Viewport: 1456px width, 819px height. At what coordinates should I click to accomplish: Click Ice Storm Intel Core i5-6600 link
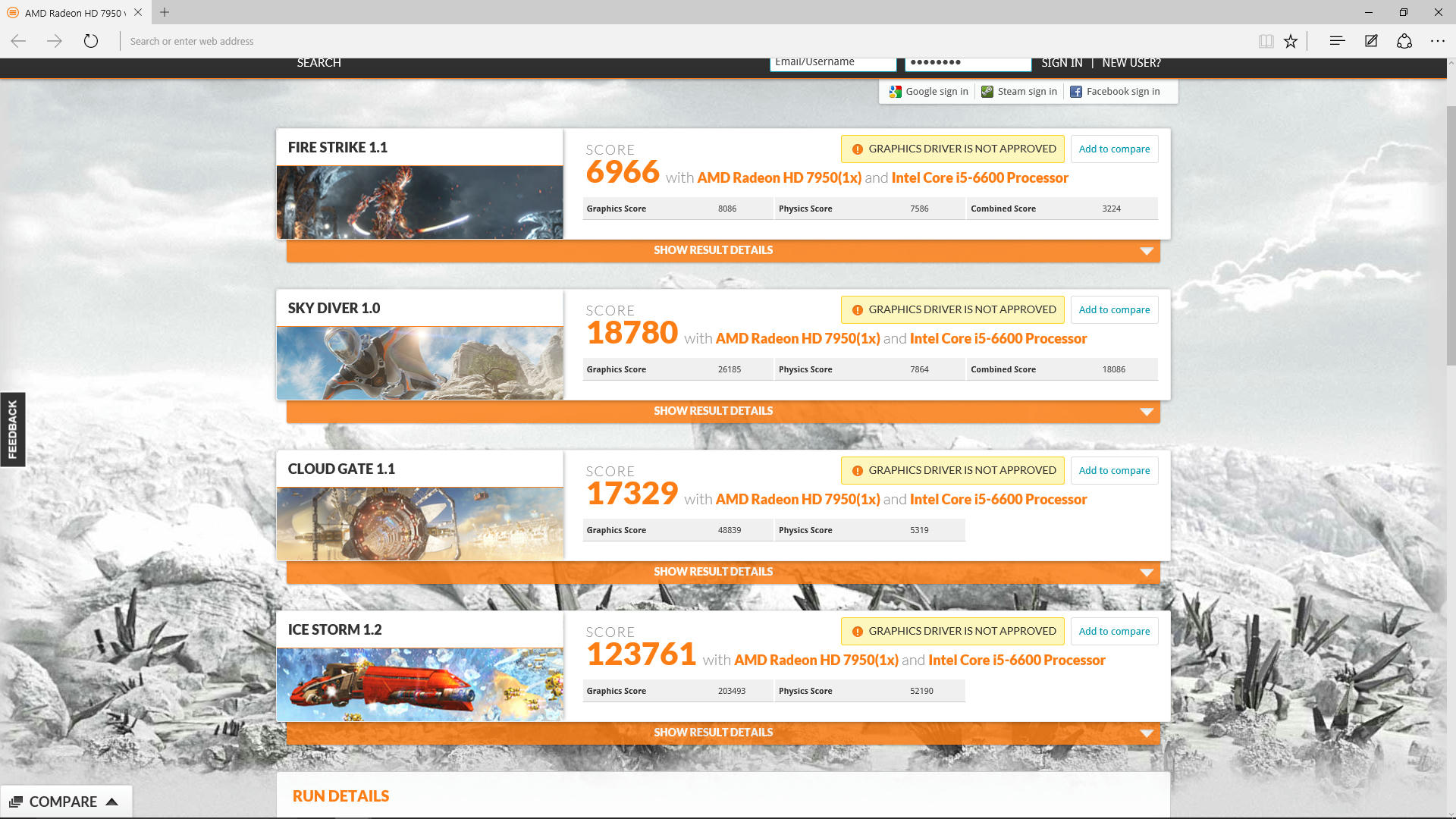[1017, 660]
